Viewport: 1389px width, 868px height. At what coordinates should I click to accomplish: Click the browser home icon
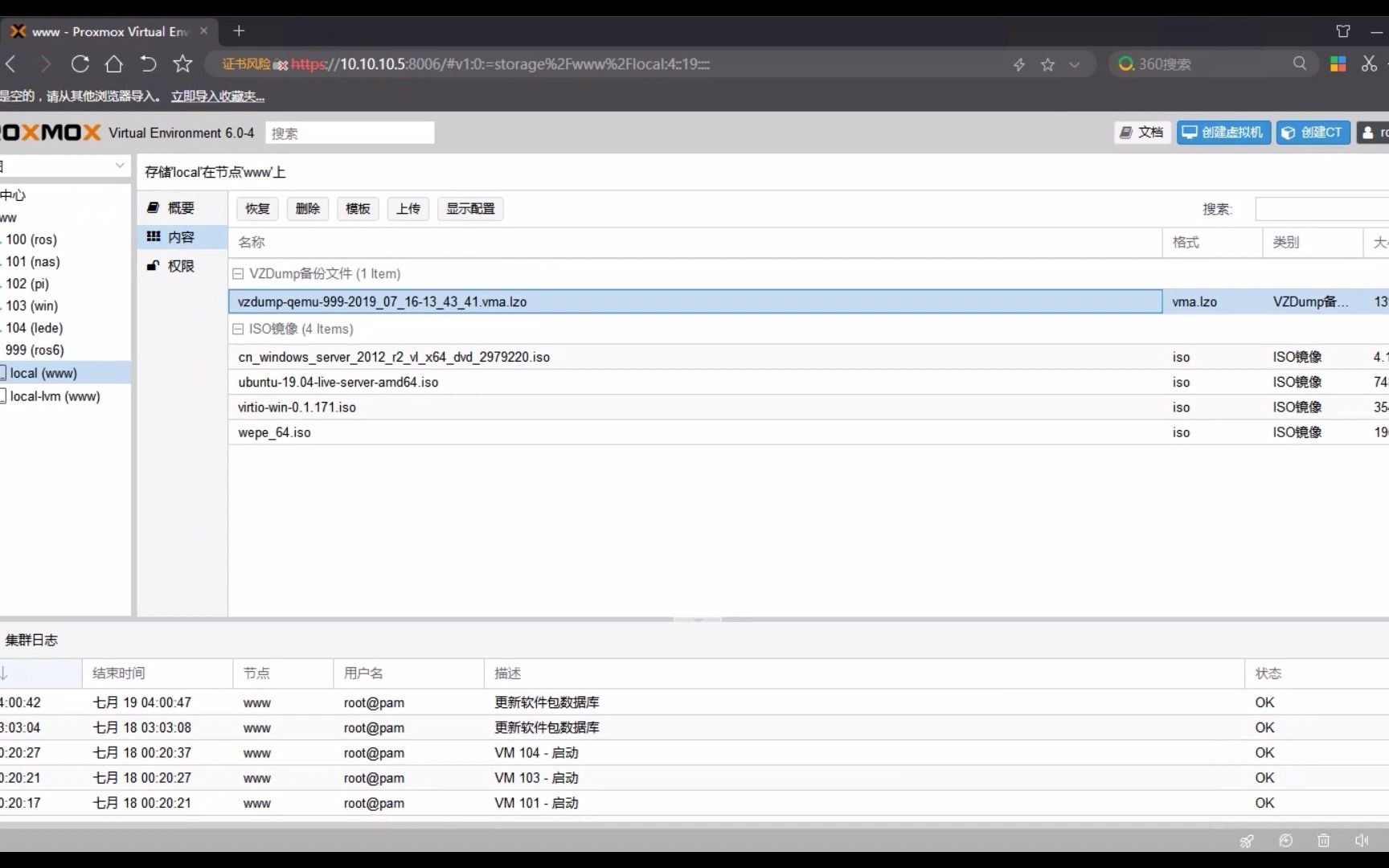(x=113, y=63)
